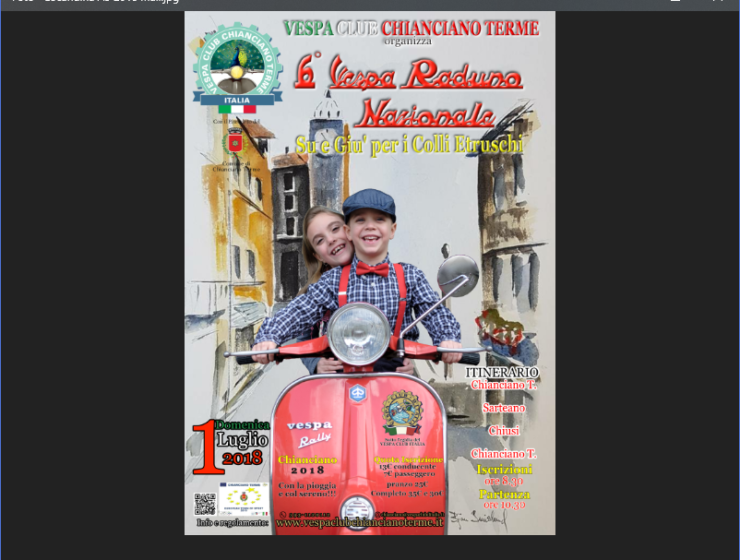Click the 'ITINERARIO' heading
Viewport: 740px width, 560px height.
coord(508,372)
